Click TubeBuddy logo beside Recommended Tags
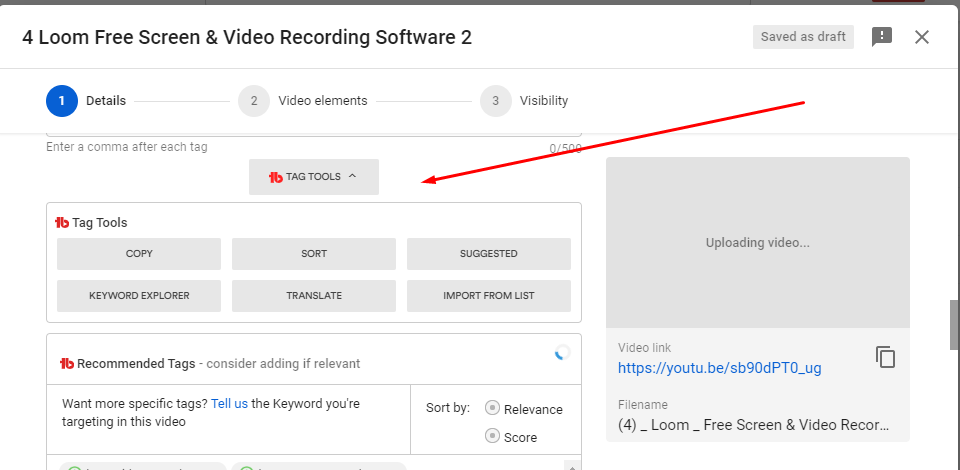This screenshot has width=960, height=470. (x=67, y=364)
